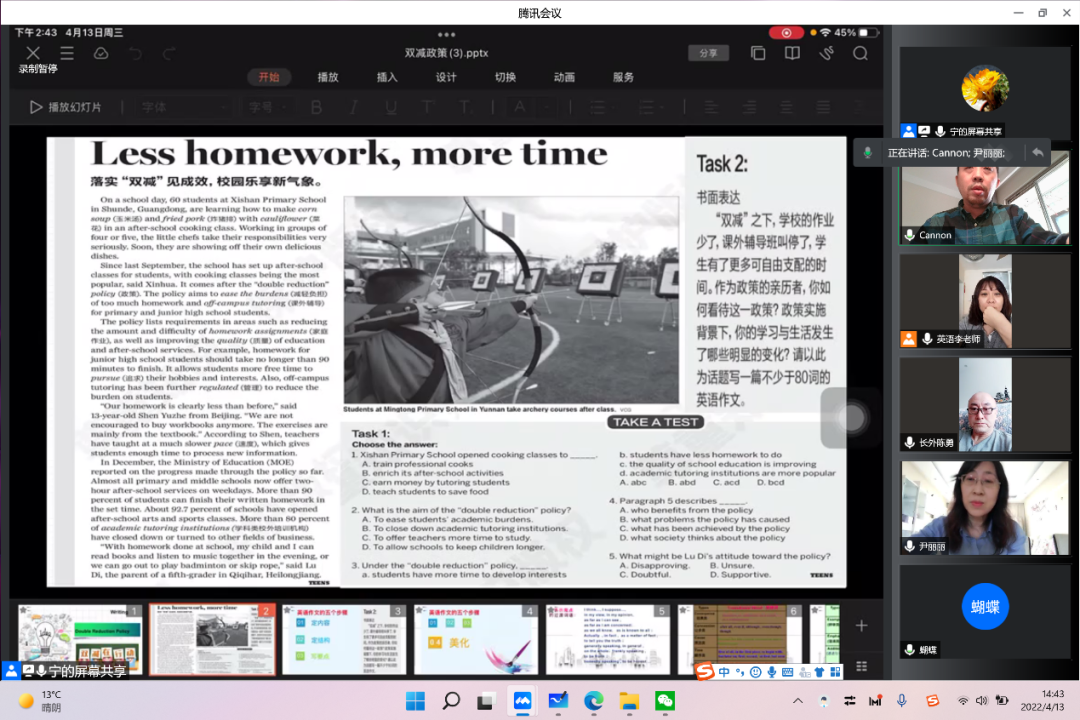Open the 动画 animation tab
The height and width of the screenshot is (720, 1080).
tap(564, 77)
